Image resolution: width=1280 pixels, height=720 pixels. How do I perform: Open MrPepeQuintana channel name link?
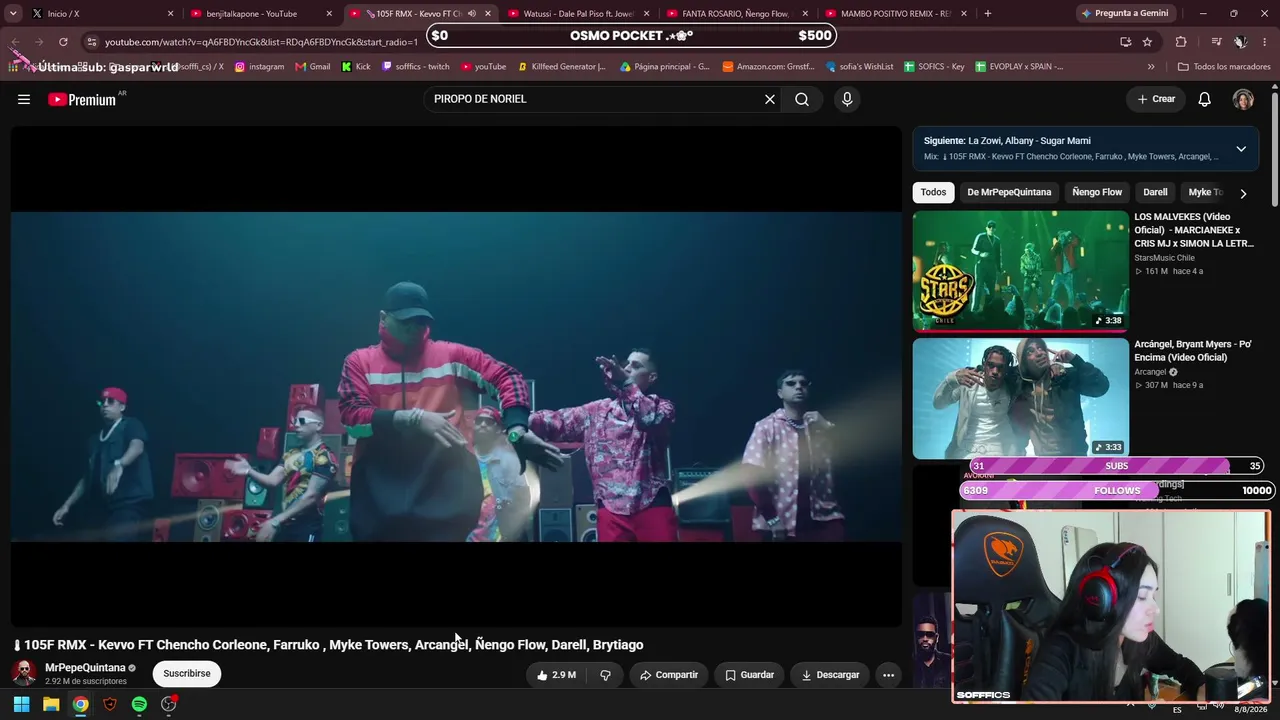(x=85, y=667)
